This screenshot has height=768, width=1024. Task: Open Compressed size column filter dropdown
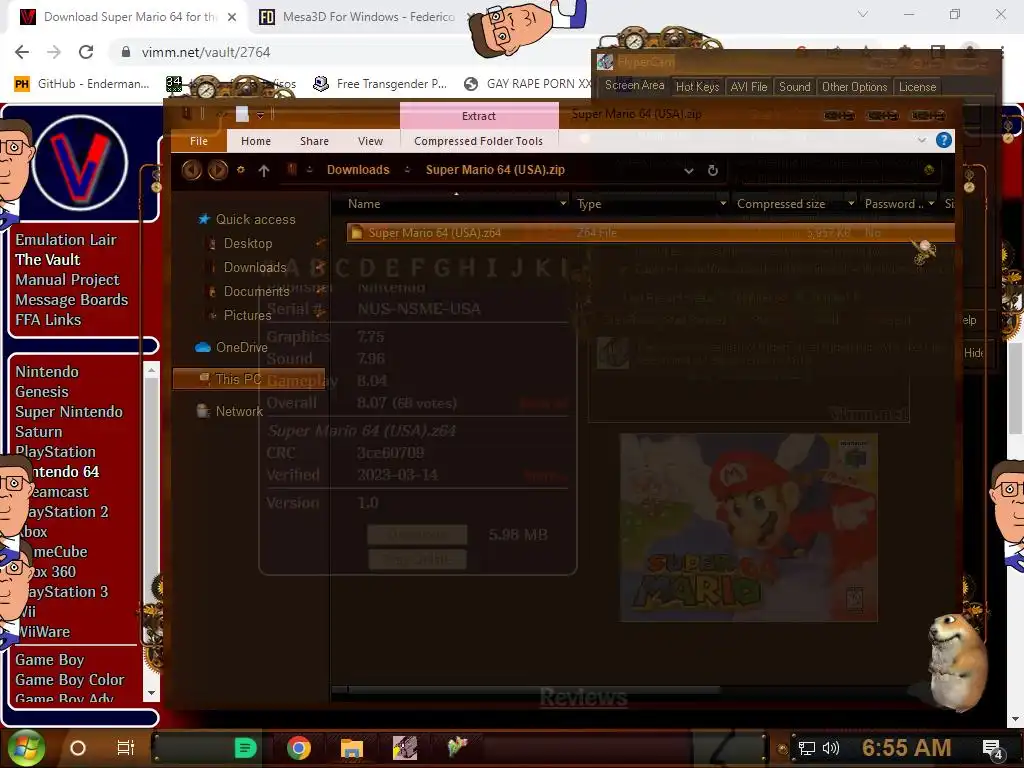point(850,204)
